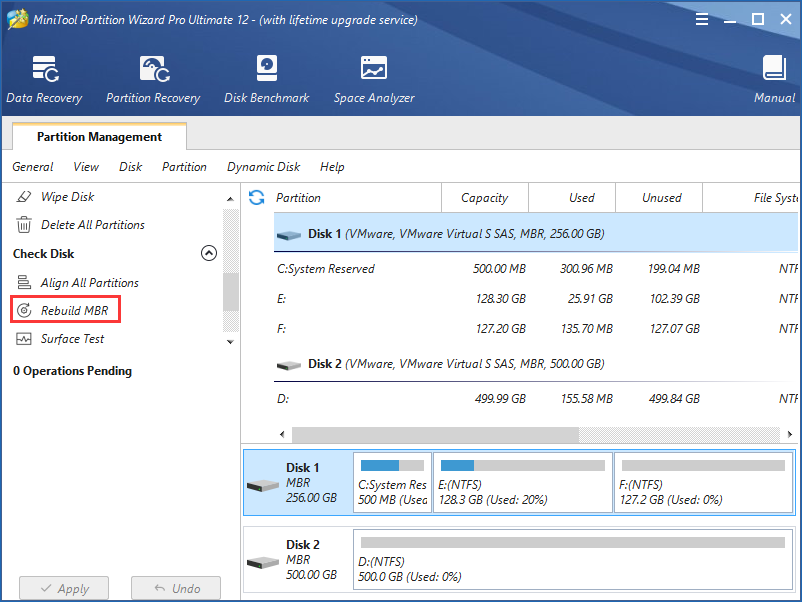Select D:(NTFS) block in disk map
The height and width of the screenshot is (602, 802).
click(x=573, y=560)
